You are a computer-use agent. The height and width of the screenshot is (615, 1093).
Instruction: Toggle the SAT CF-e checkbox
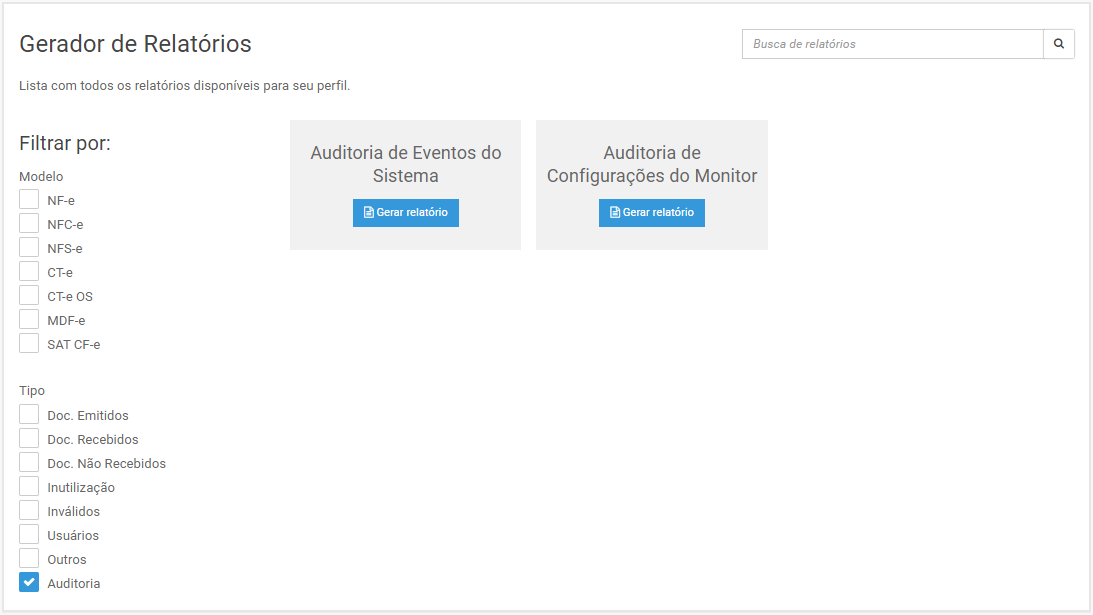point(29,344)
